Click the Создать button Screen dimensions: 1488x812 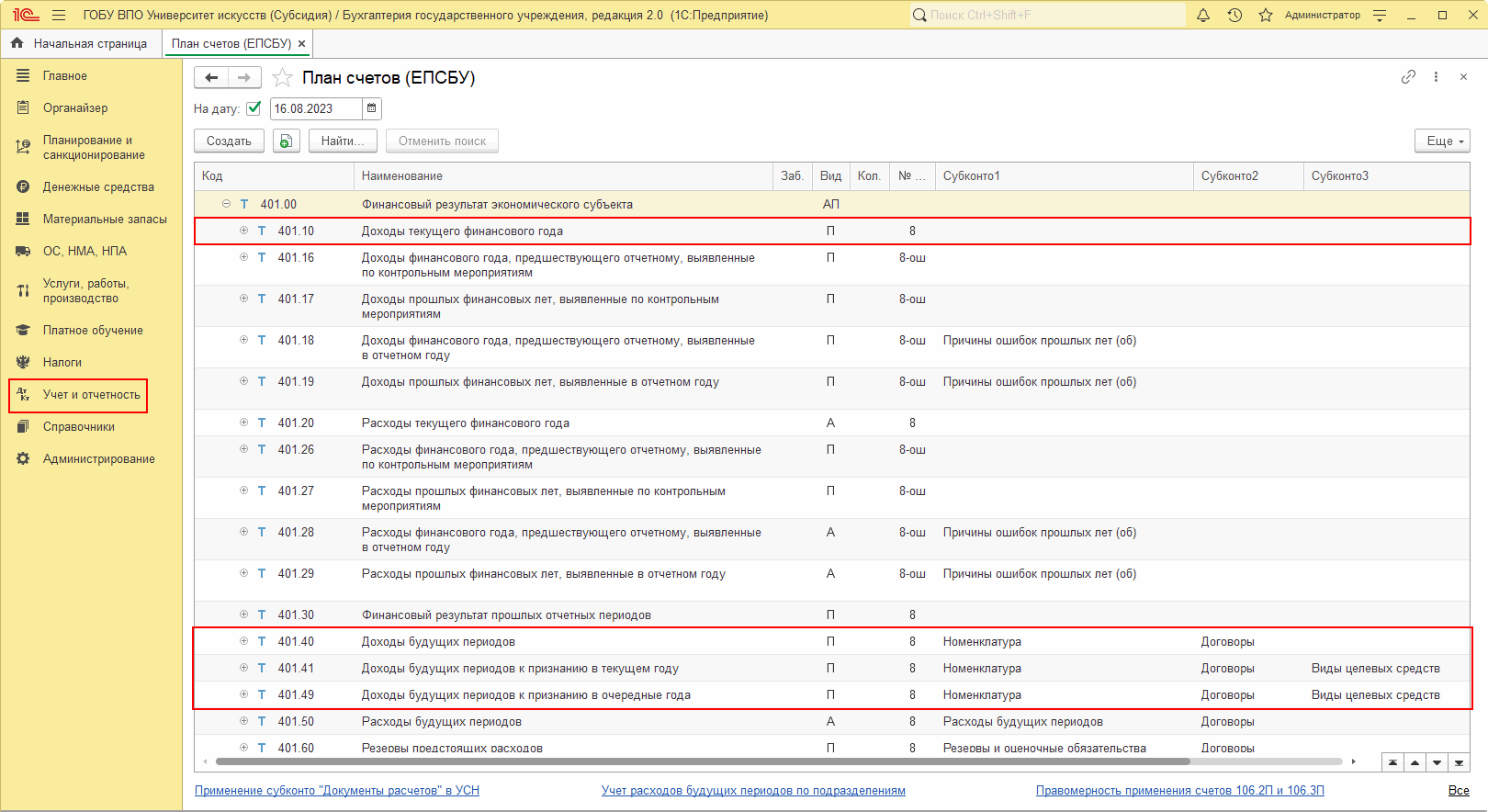click(x=229, y=141)
